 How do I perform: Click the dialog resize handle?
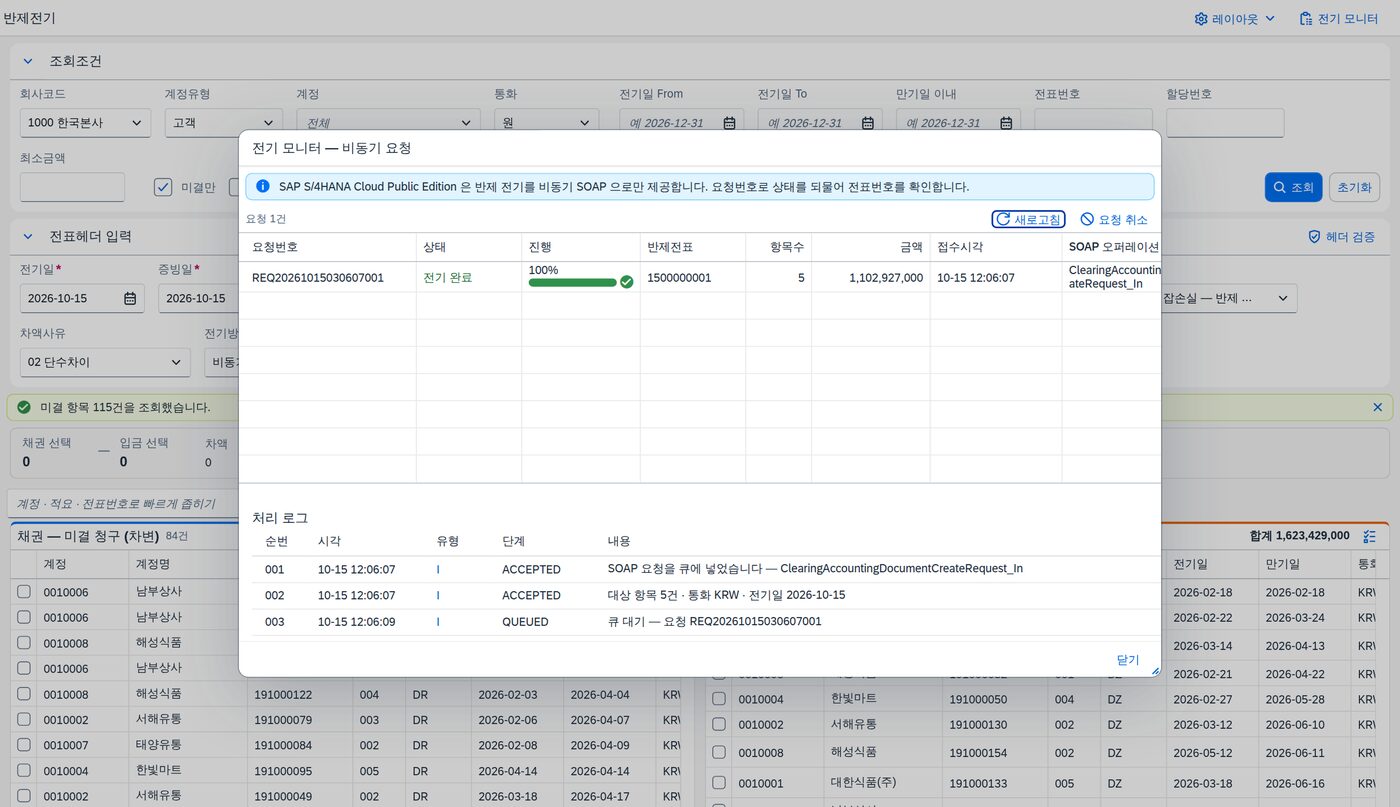coord(1155,671)
